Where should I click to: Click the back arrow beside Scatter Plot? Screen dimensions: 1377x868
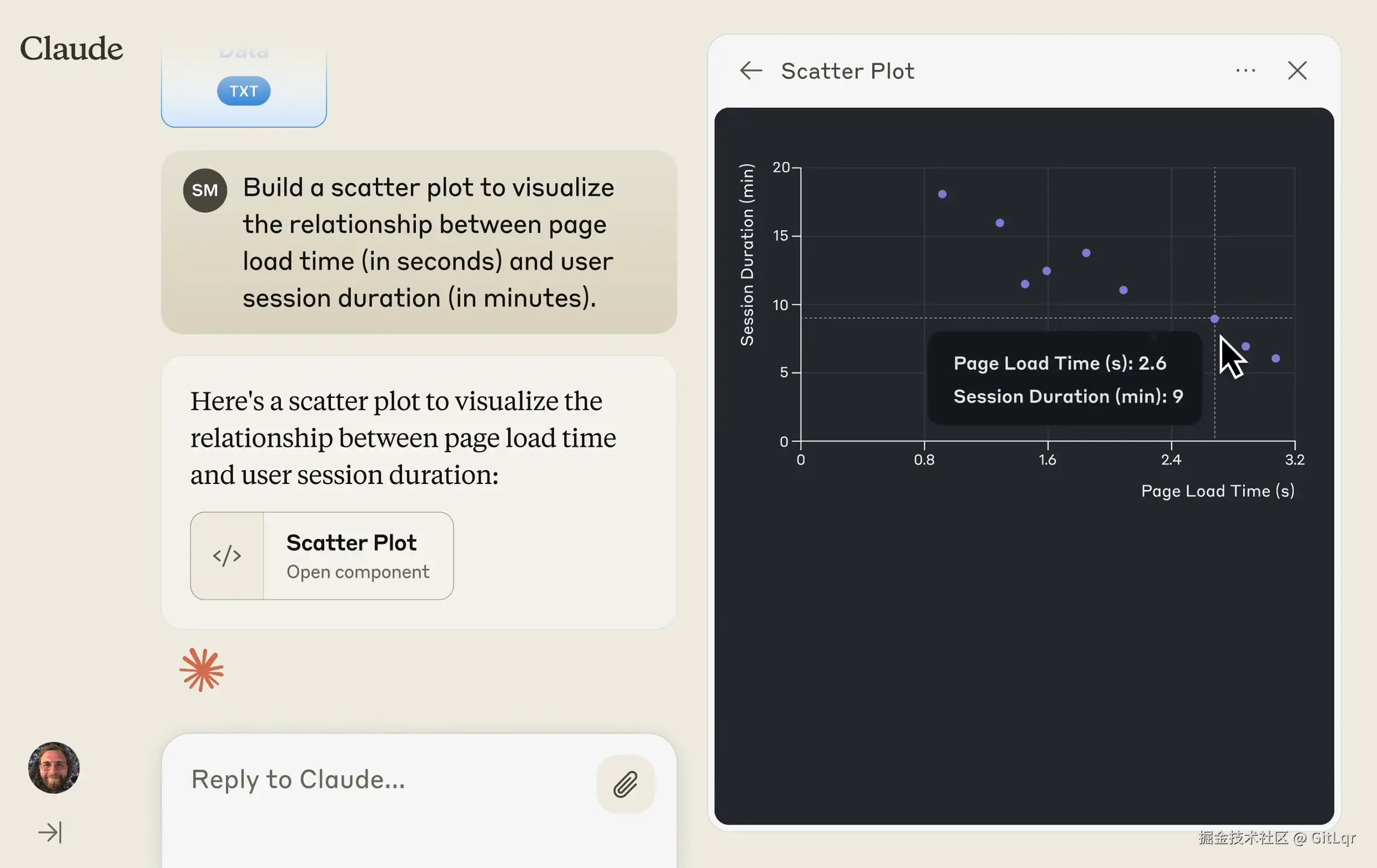coord(751,71)
